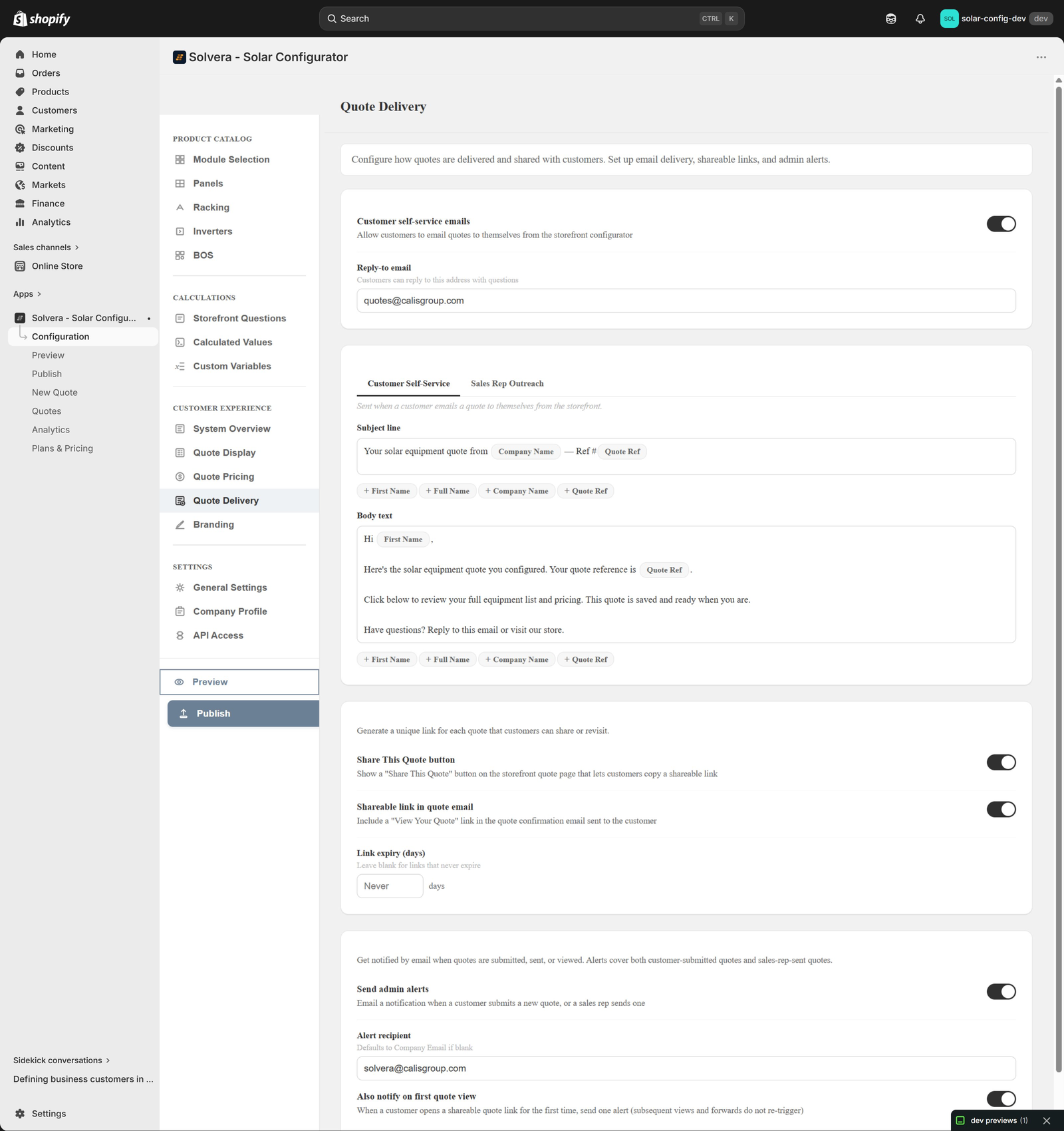Click the Online Store icon
The height and width of the screenshot is (1131, 1064).
pos(20,266)
